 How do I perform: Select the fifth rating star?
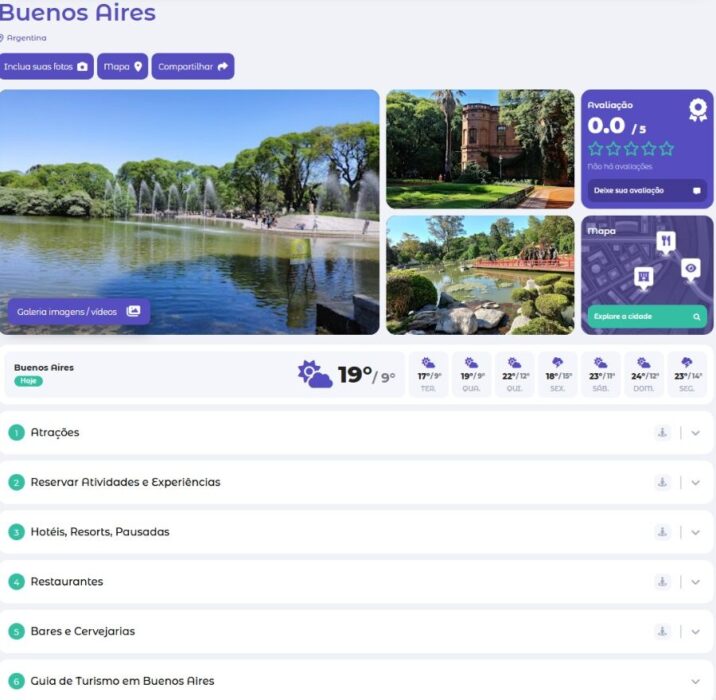pos(666,149)
